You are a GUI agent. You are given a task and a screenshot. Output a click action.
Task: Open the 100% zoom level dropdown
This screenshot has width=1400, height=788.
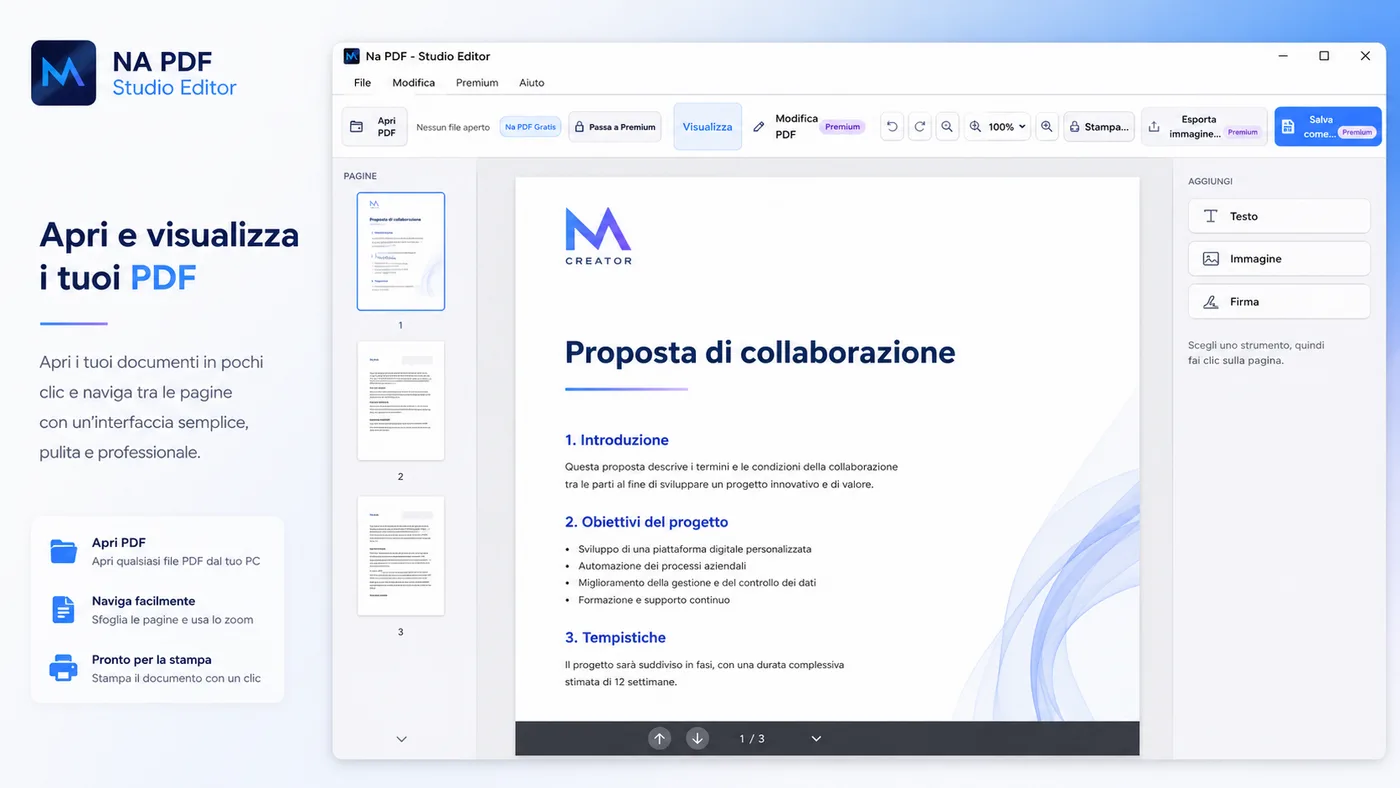pos(997,127)
